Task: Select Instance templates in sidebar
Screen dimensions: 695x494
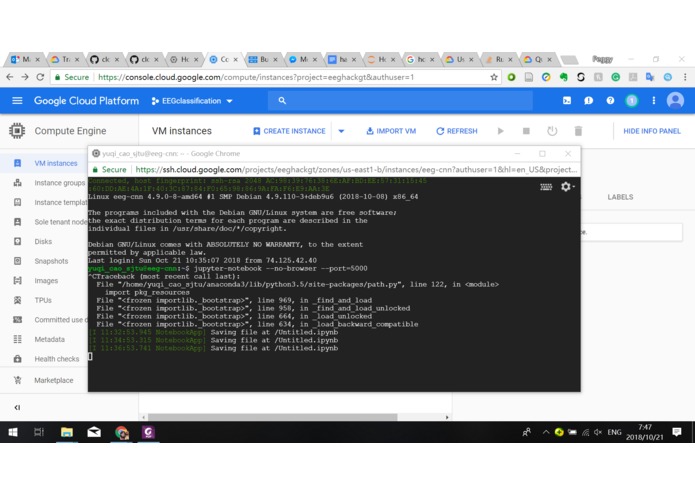Action: tap(61, 202)
